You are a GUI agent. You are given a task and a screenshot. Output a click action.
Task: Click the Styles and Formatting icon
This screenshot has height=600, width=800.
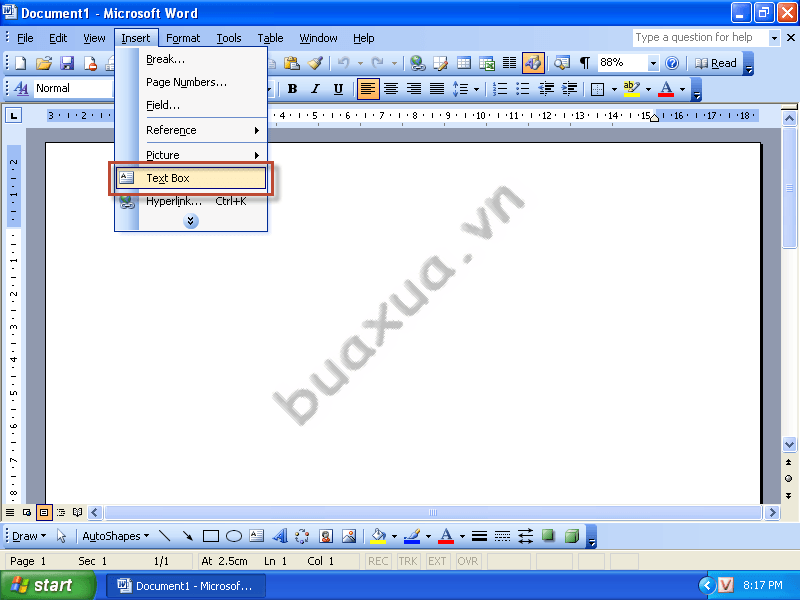tap(21, 88)
